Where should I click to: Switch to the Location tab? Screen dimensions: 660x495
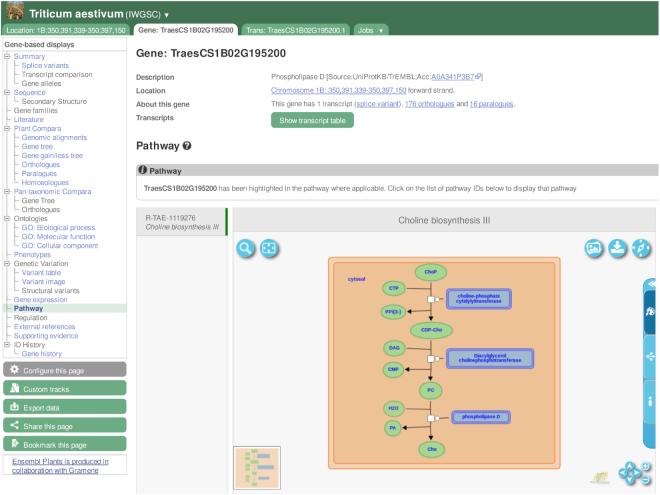(x=65, y=31)
